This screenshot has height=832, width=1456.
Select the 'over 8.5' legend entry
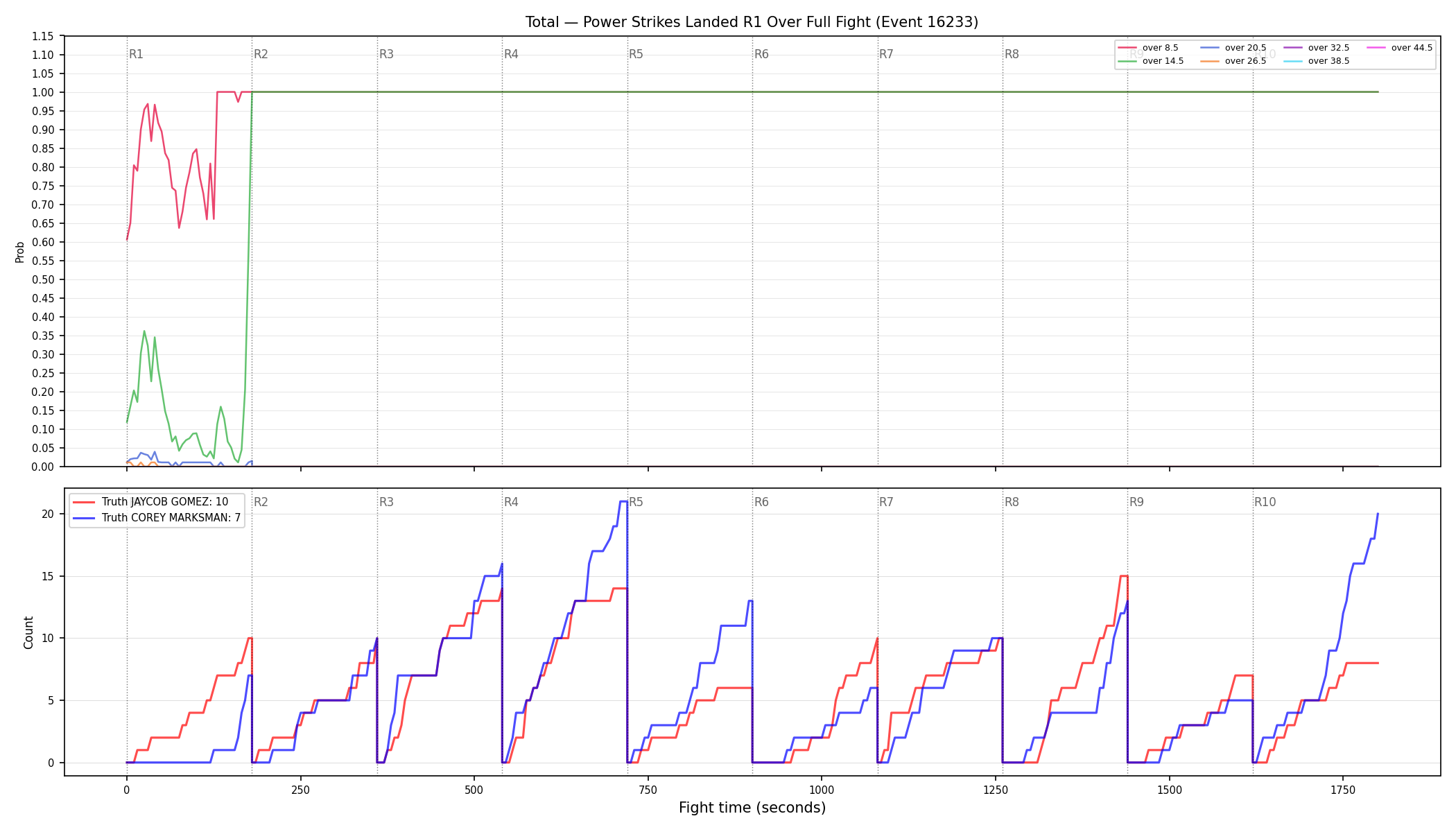click(1147, 48)
